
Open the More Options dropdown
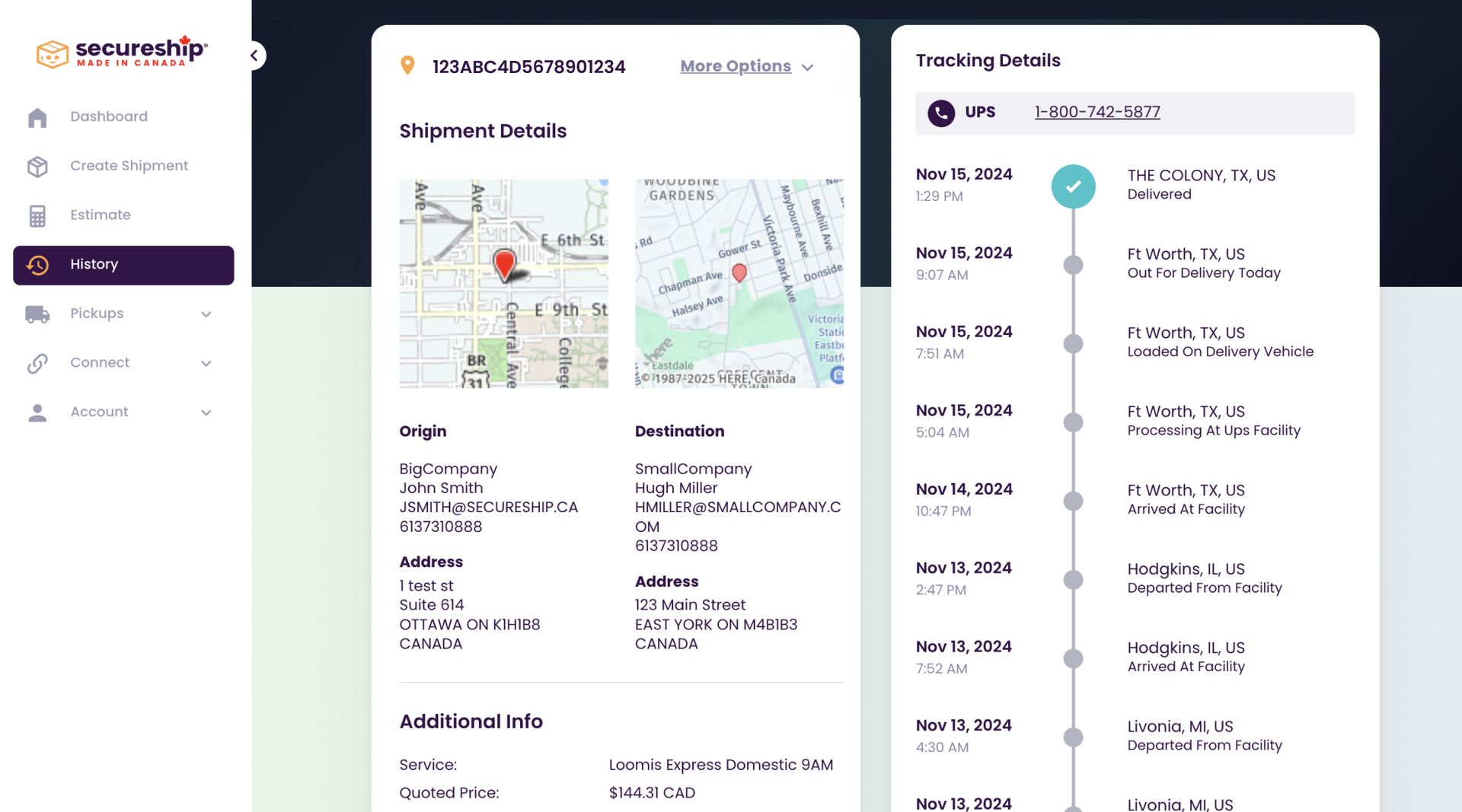click(x=745, y=67)
